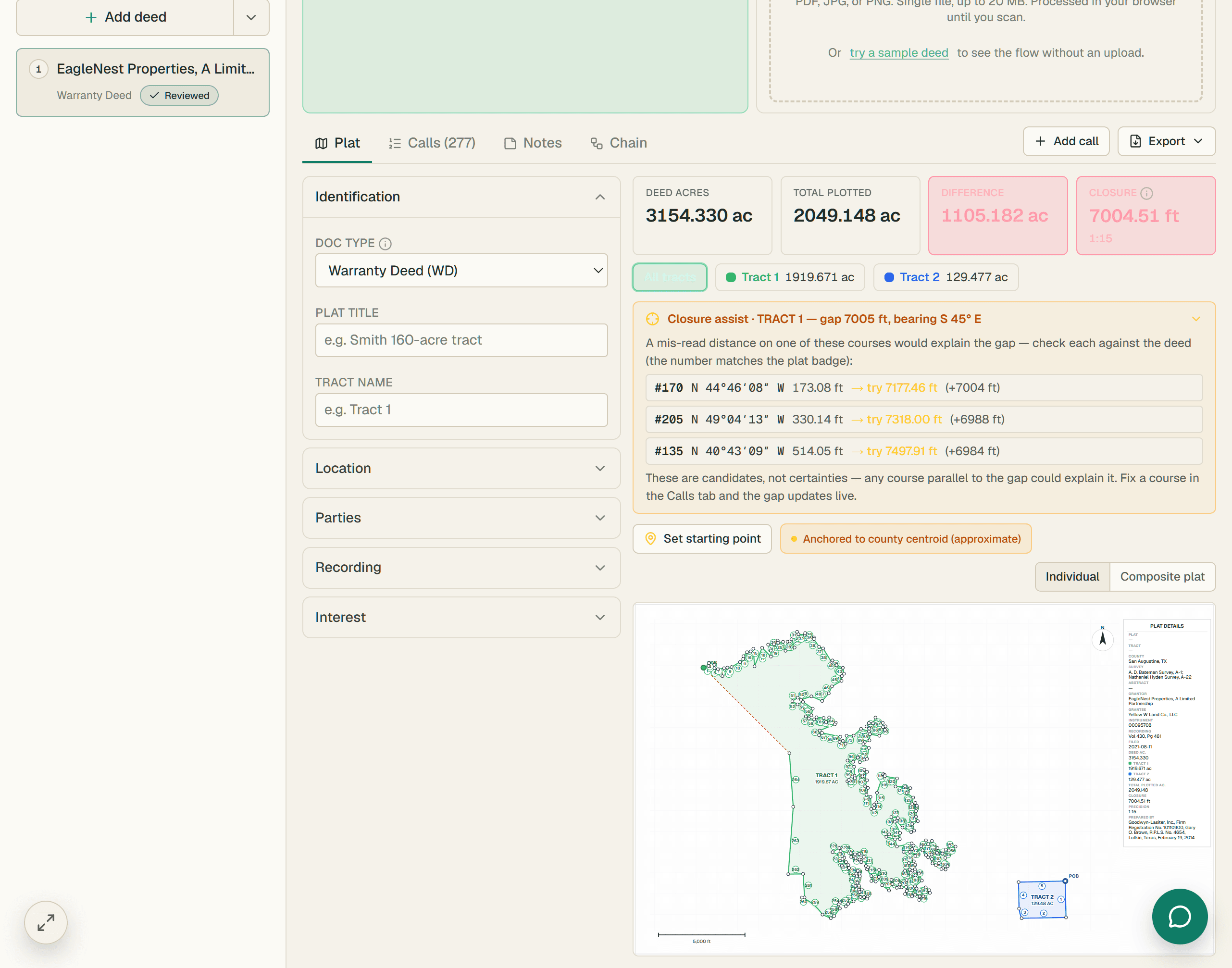Screen dimensions: 1232x968
Task: Click the Tract 2 blue color dot
Action: tap(889, 278)
